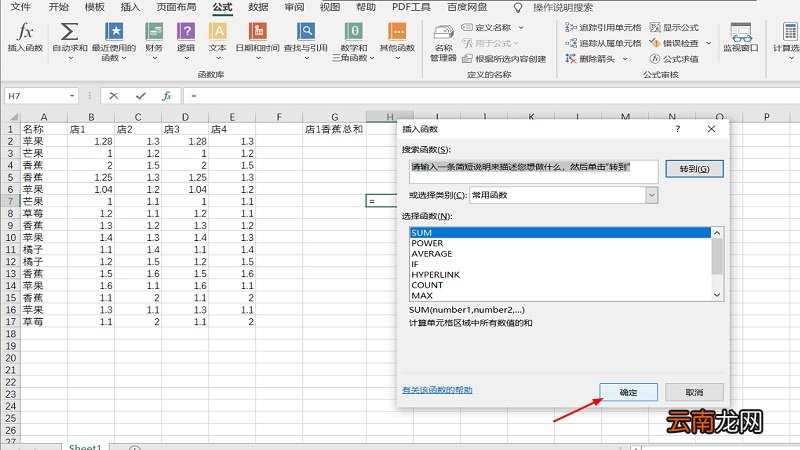Select POWER in function list
This screenshot has width=800, height=450.
560,243
